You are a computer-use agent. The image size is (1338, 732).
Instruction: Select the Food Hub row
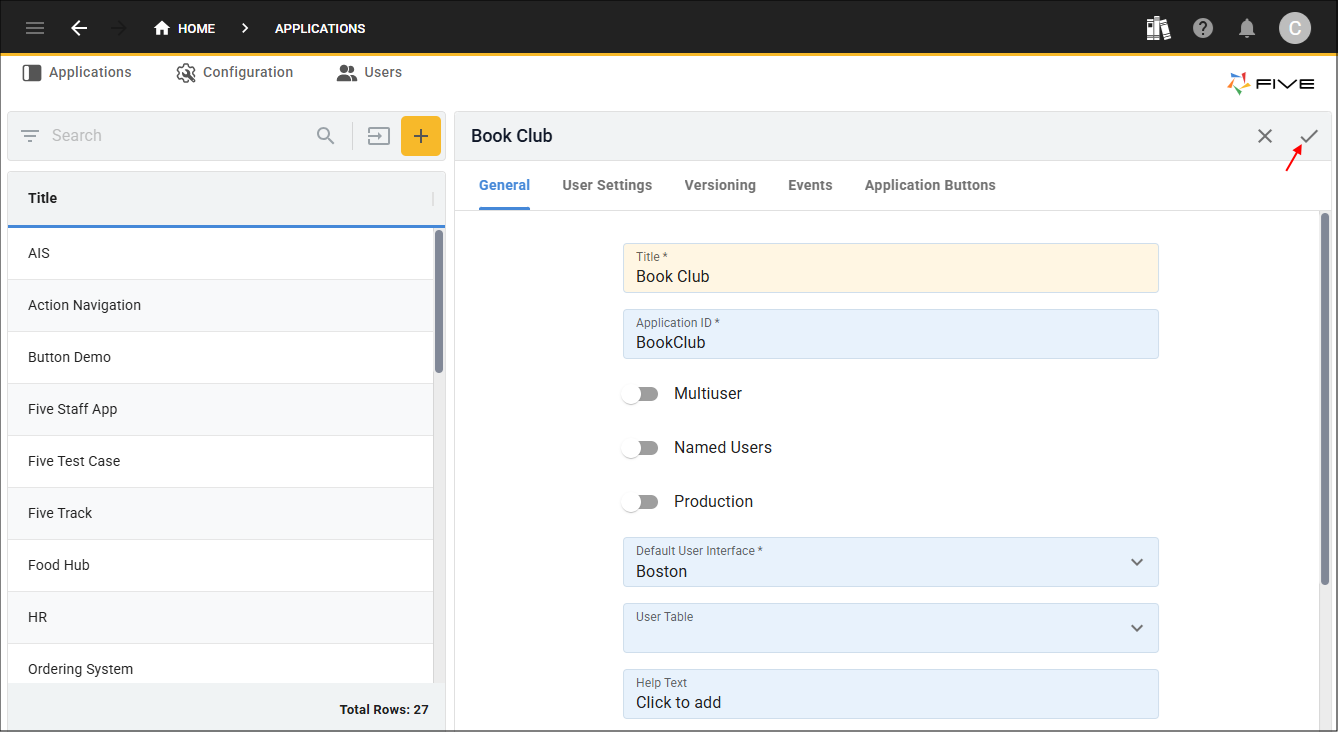click(x=220, y=565)
